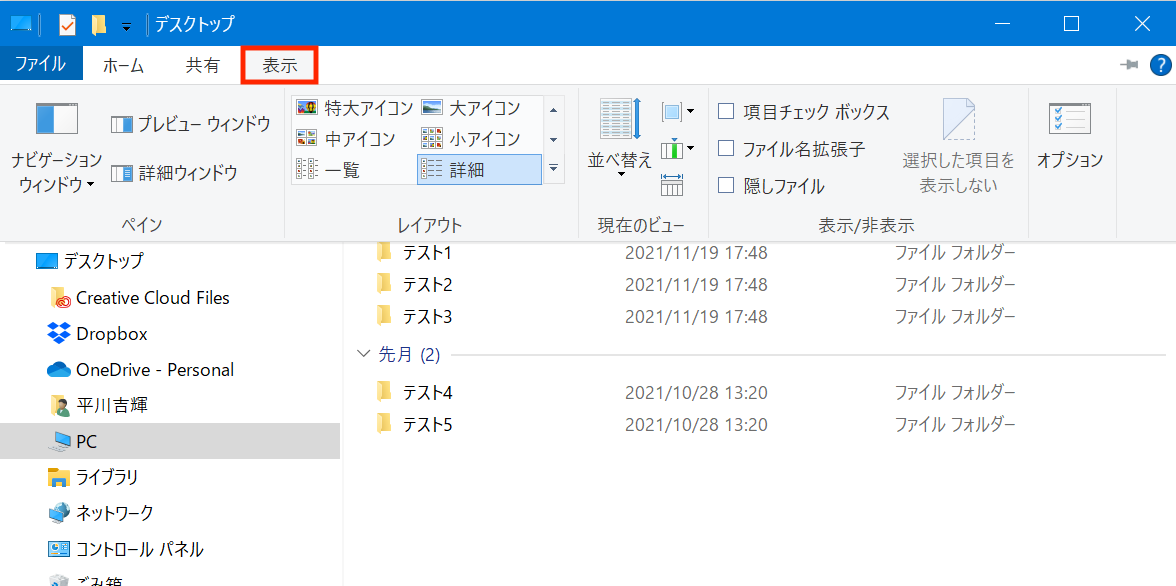Collapse the Last Month (先月) group
The height and width of the screenshot is (586, 1176).
point(364,355)
